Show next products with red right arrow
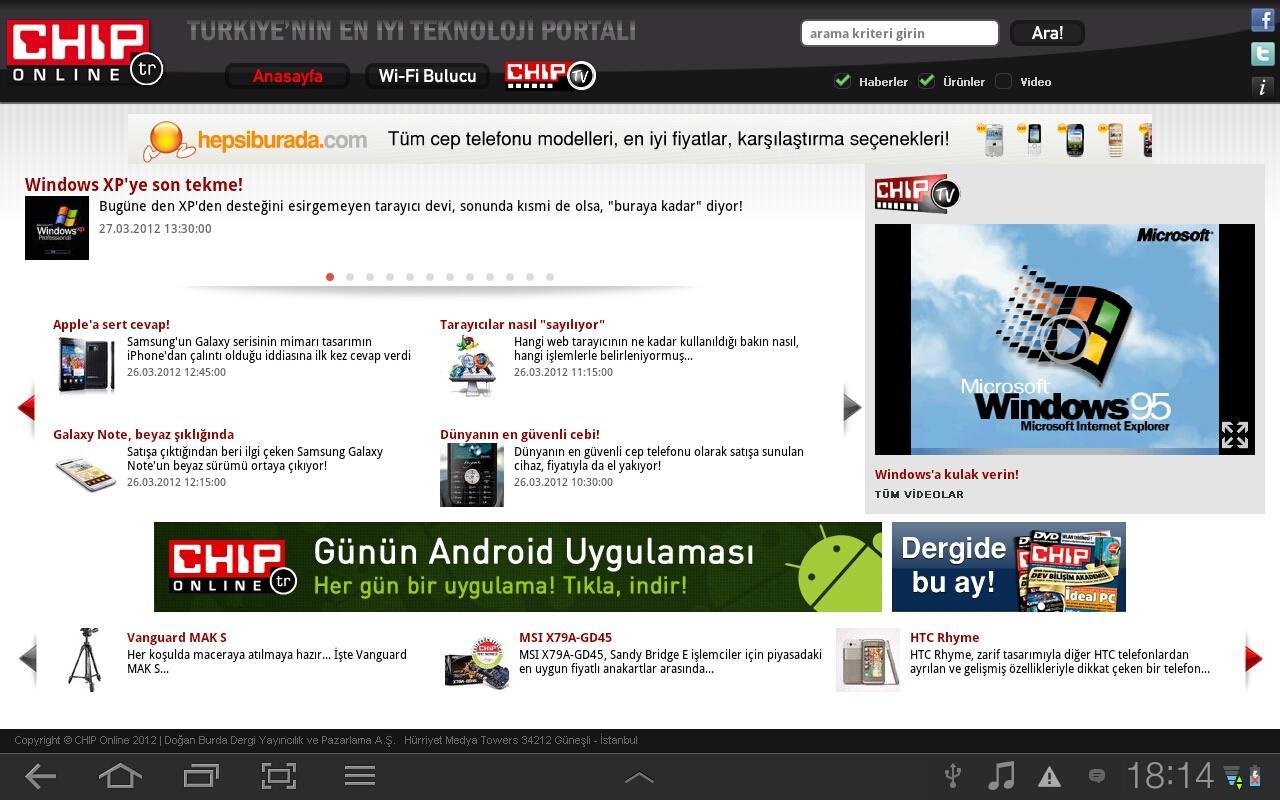Viewport: 1280px width, 800px height. (1254, 658)
